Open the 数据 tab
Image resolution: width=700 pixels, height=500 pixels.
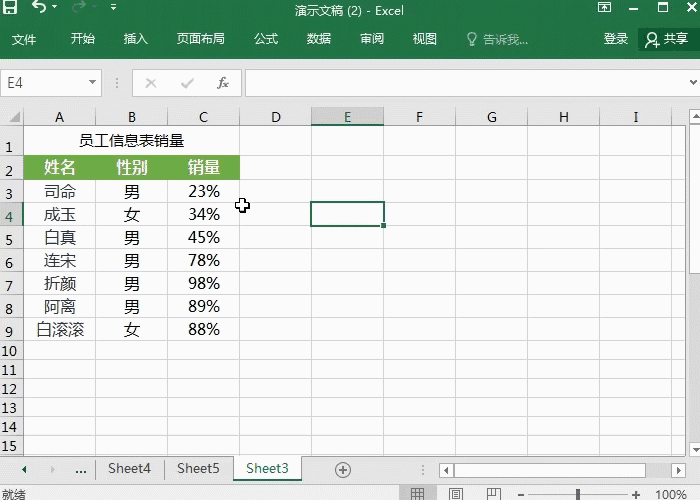[319, 39]
